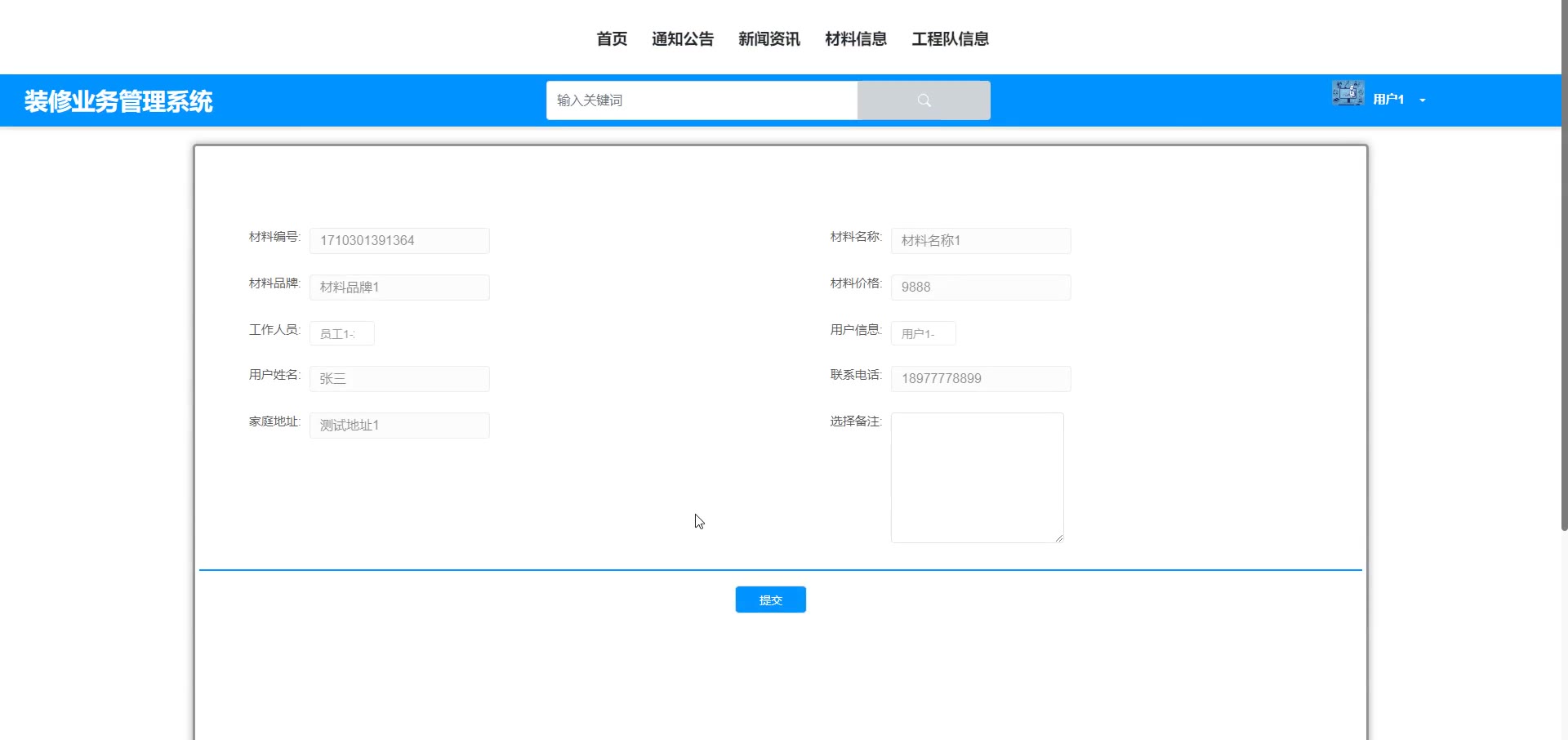Click the 材料价格 field showing 9888

981,288
